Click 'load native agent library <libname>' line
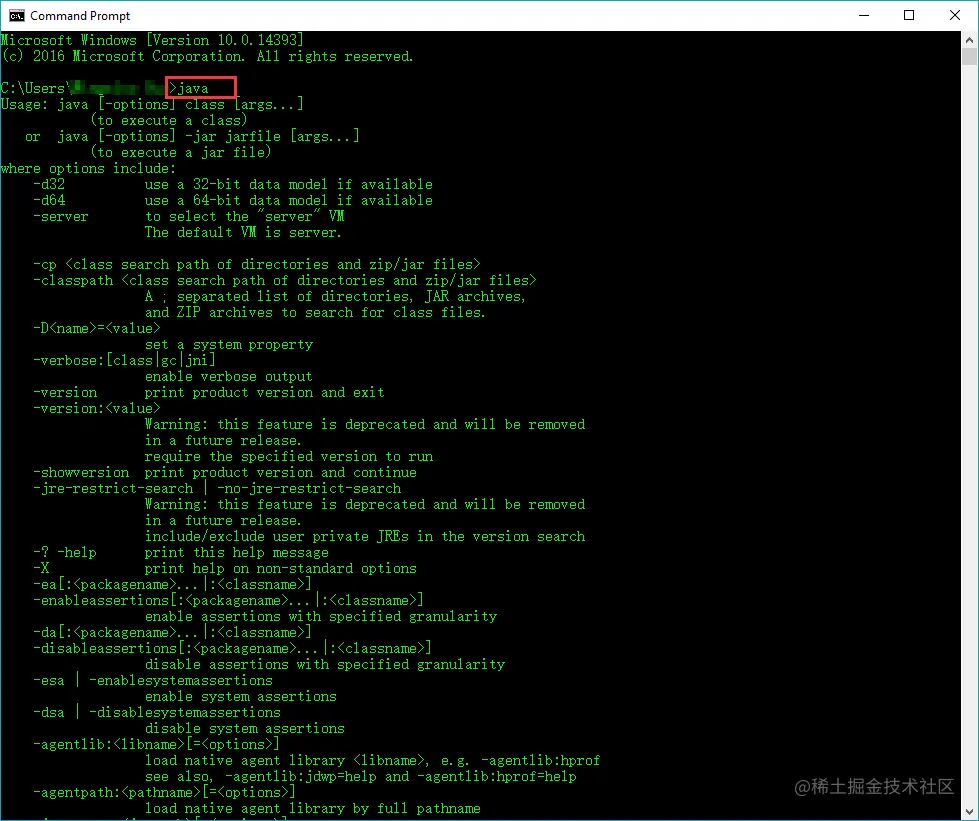This screenshot has height=821, width=979. [x=373, y=760]
